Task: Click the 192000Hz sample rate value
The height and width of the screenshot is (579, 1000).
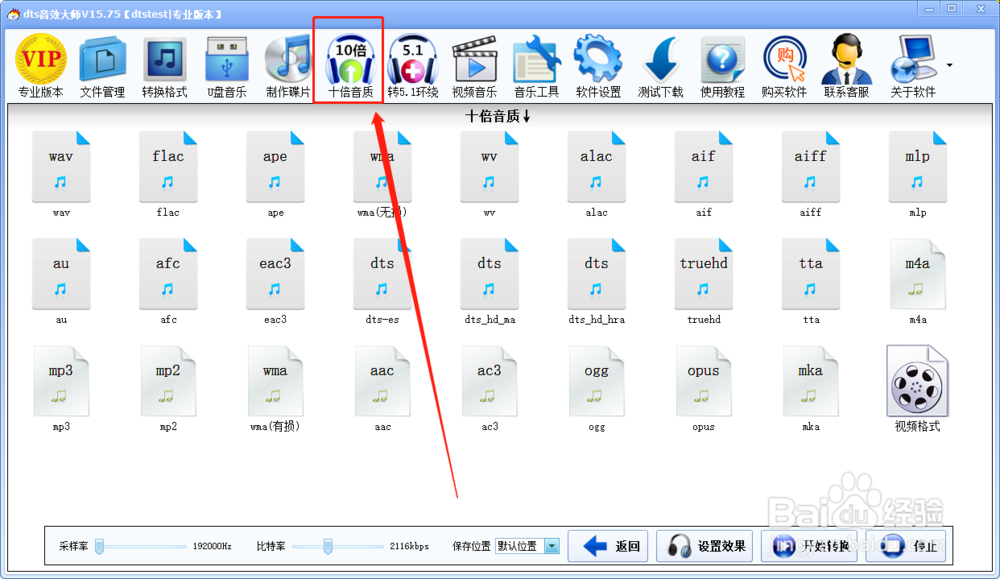Action: click(212, 546)
